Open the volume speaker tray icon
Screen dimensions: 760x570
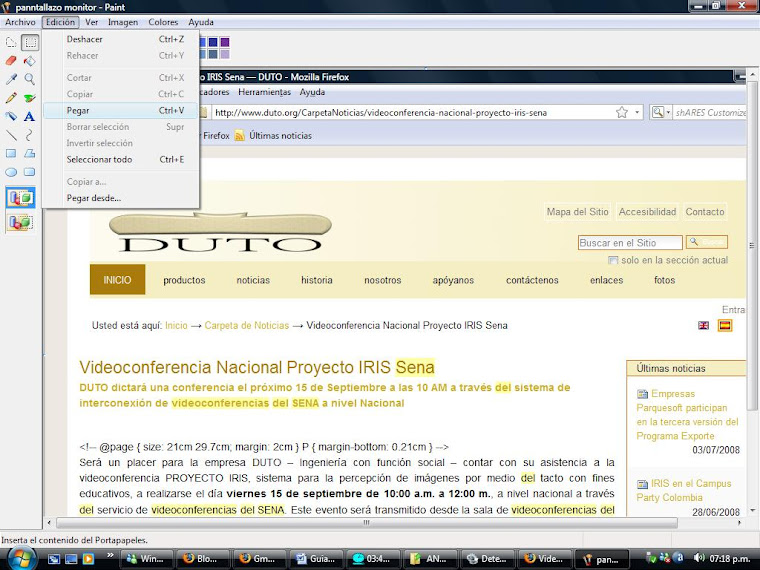click(x=699, y=558)
